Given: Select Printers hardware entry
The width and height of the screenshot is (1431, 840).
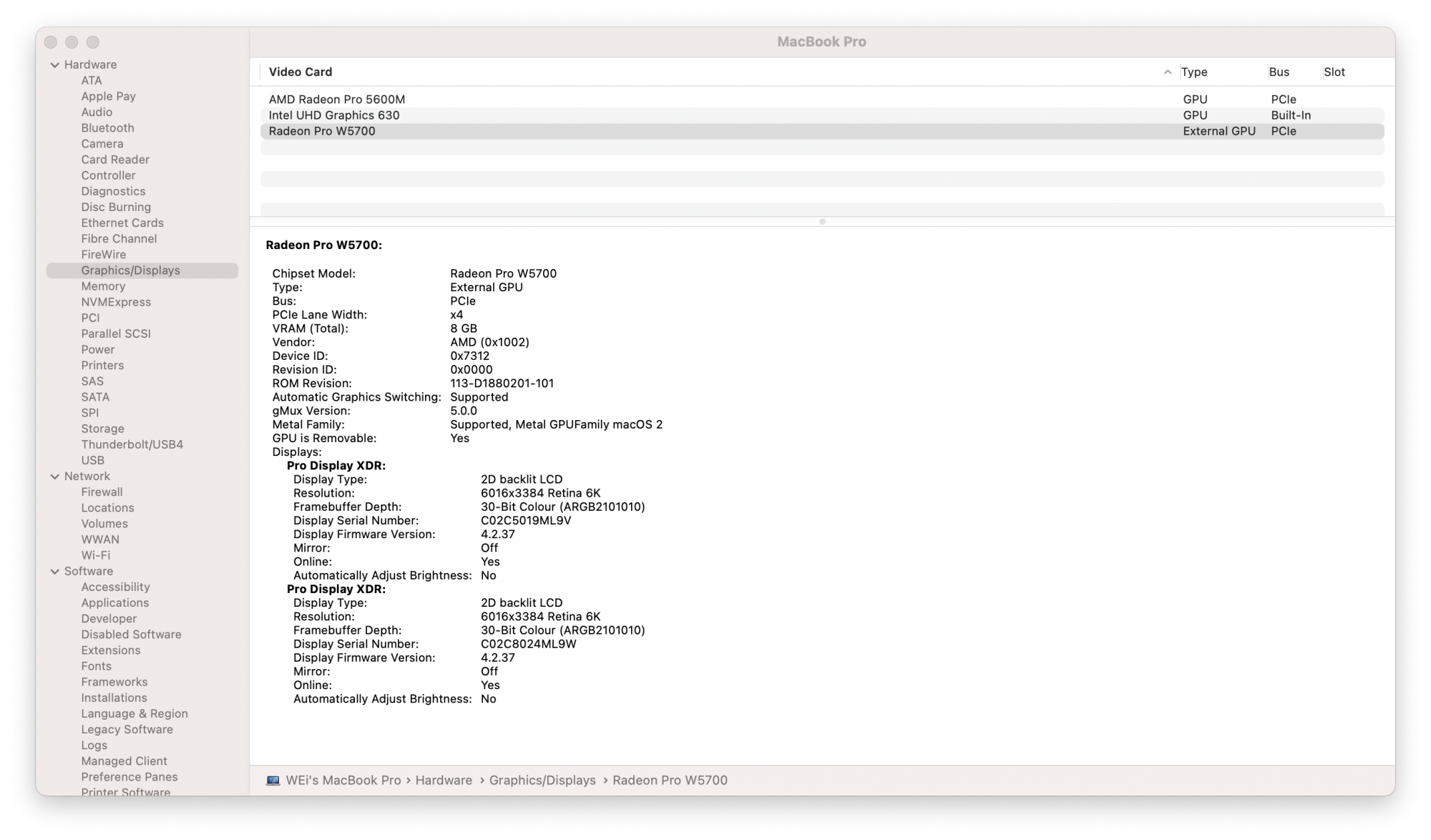Looking at the screenshot, I should [102, 366].
